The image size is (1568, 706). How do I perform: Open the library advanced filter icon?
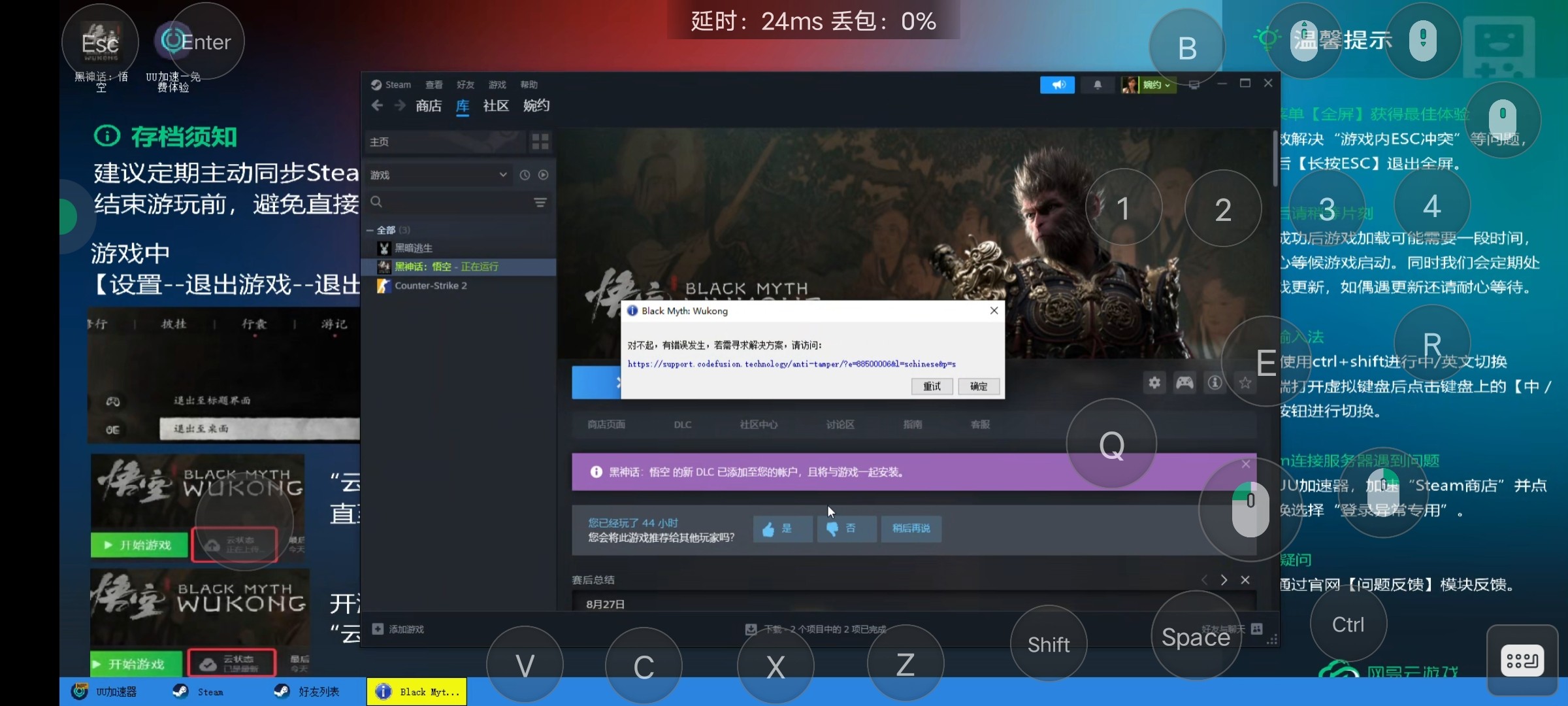click(540, 203)
